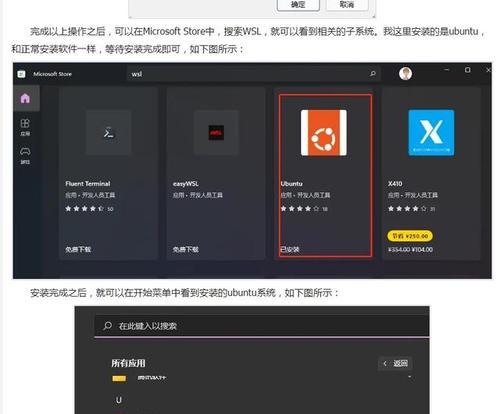This screenshot has height=414, width=500.
Task: Click the Microsoft Store logo icon
Action: coord(21,74)
